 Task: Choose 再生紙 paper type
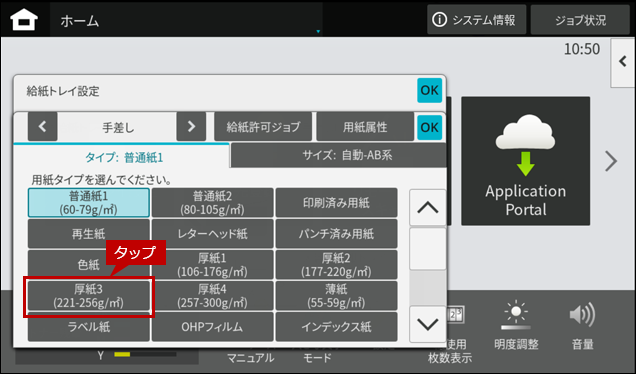(x=88, y=234)
